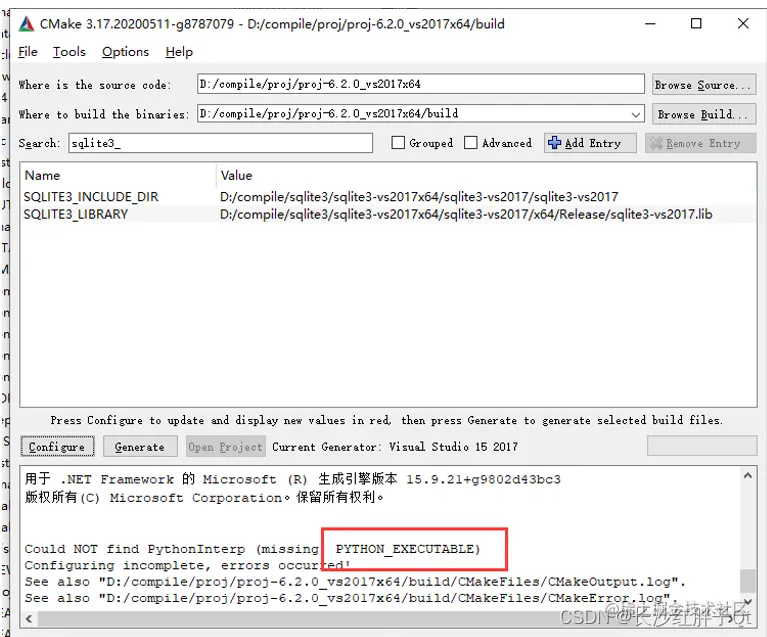Click the Configuring incomplete error line
The height and width of the screenshot is (637, 767).
click(188, 565)
